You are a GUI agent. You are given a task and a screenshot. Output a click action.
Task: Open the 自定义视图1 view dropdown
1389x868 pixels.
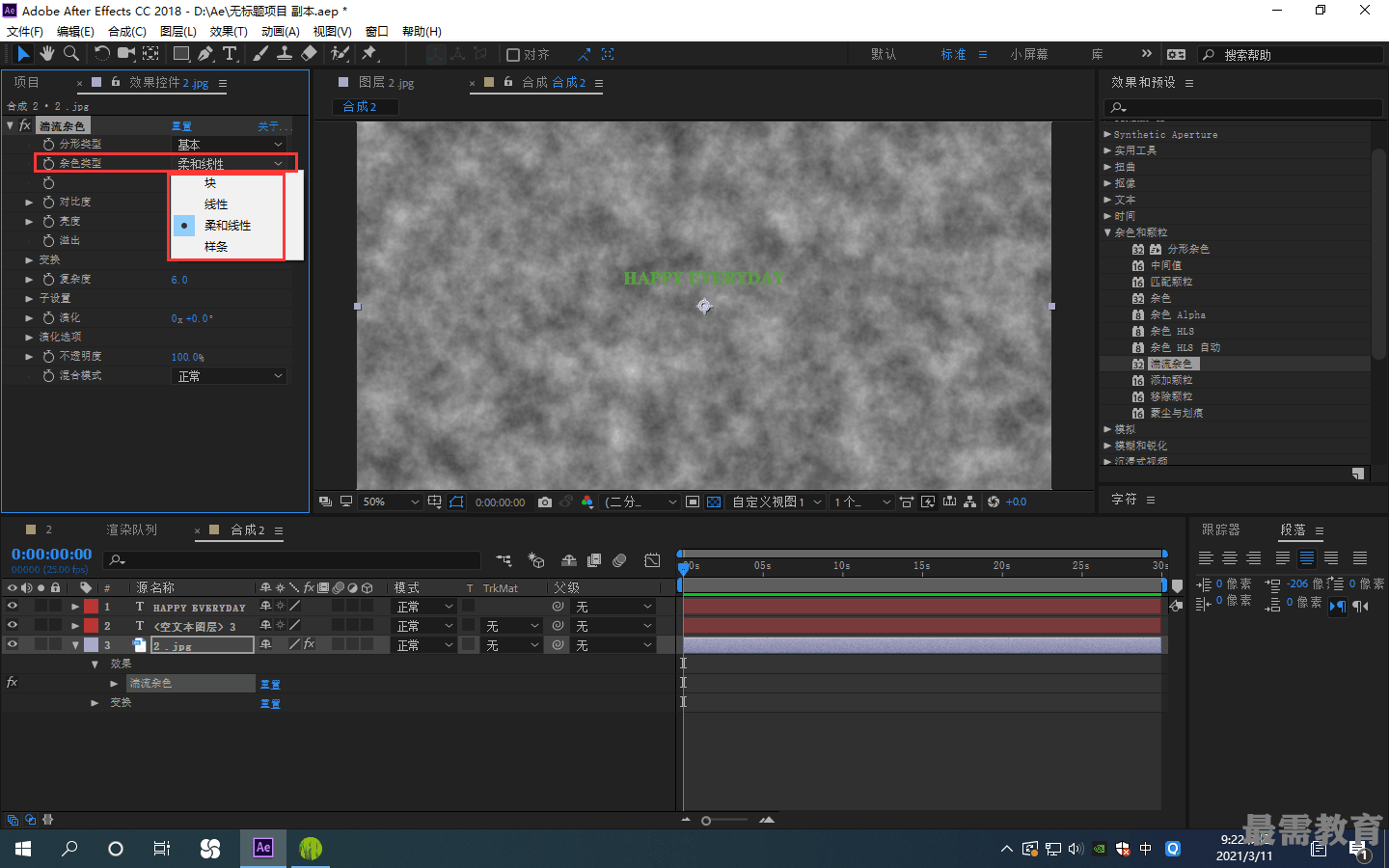coord(776,502)
